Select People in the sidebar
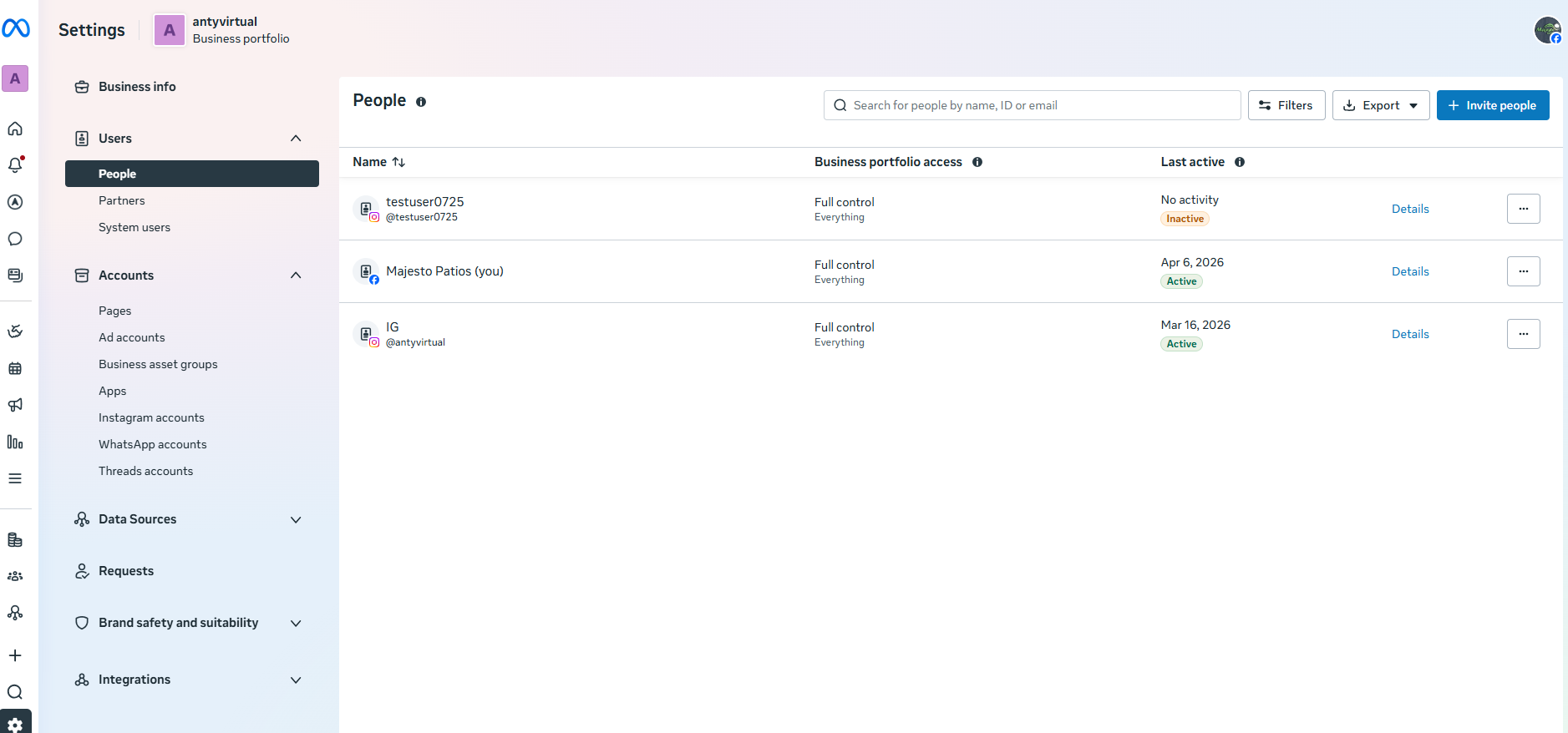 click(192, 174)
